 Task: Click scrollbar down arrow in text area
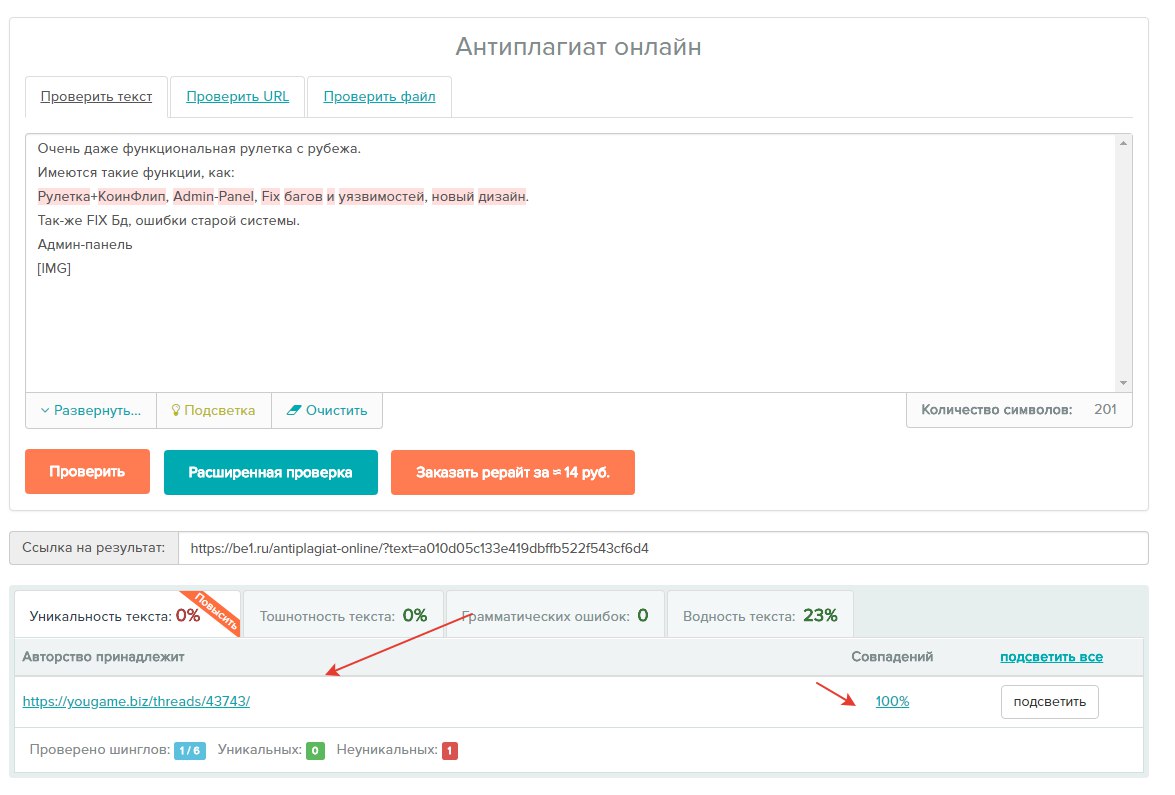(1123, 383)
